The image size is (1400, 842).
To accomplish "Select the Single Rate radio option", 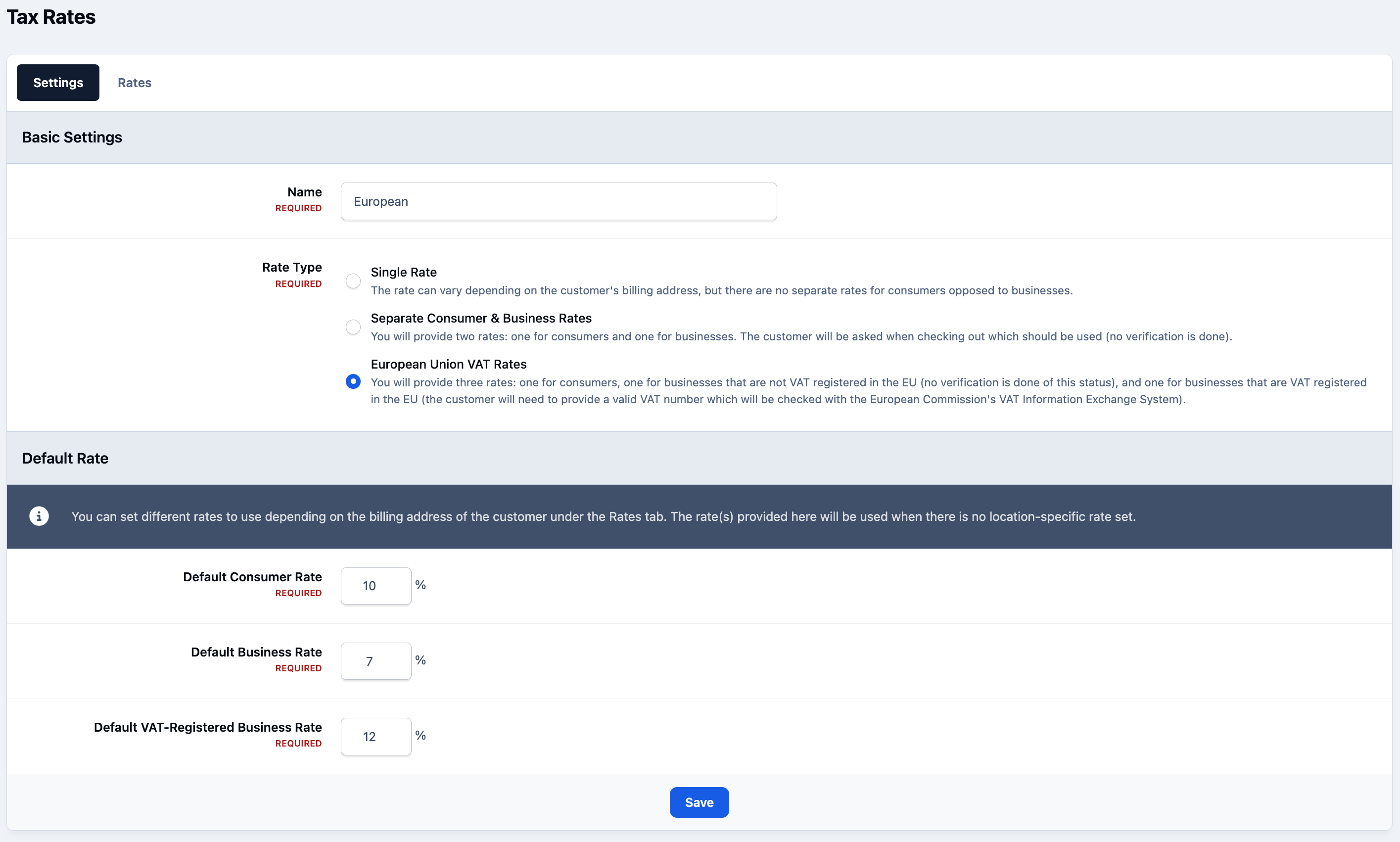I will click(353, 281).
